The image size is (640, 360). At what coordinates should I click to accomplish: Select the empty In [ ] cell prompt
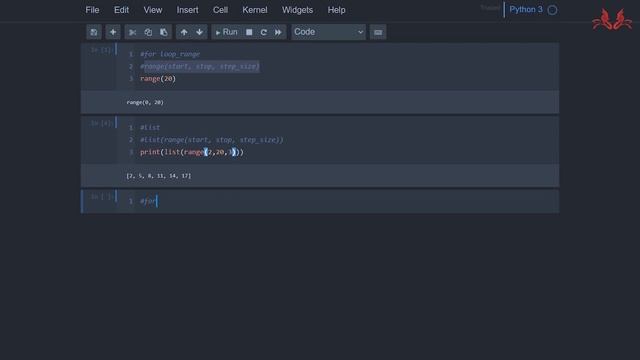coord(100,196)
